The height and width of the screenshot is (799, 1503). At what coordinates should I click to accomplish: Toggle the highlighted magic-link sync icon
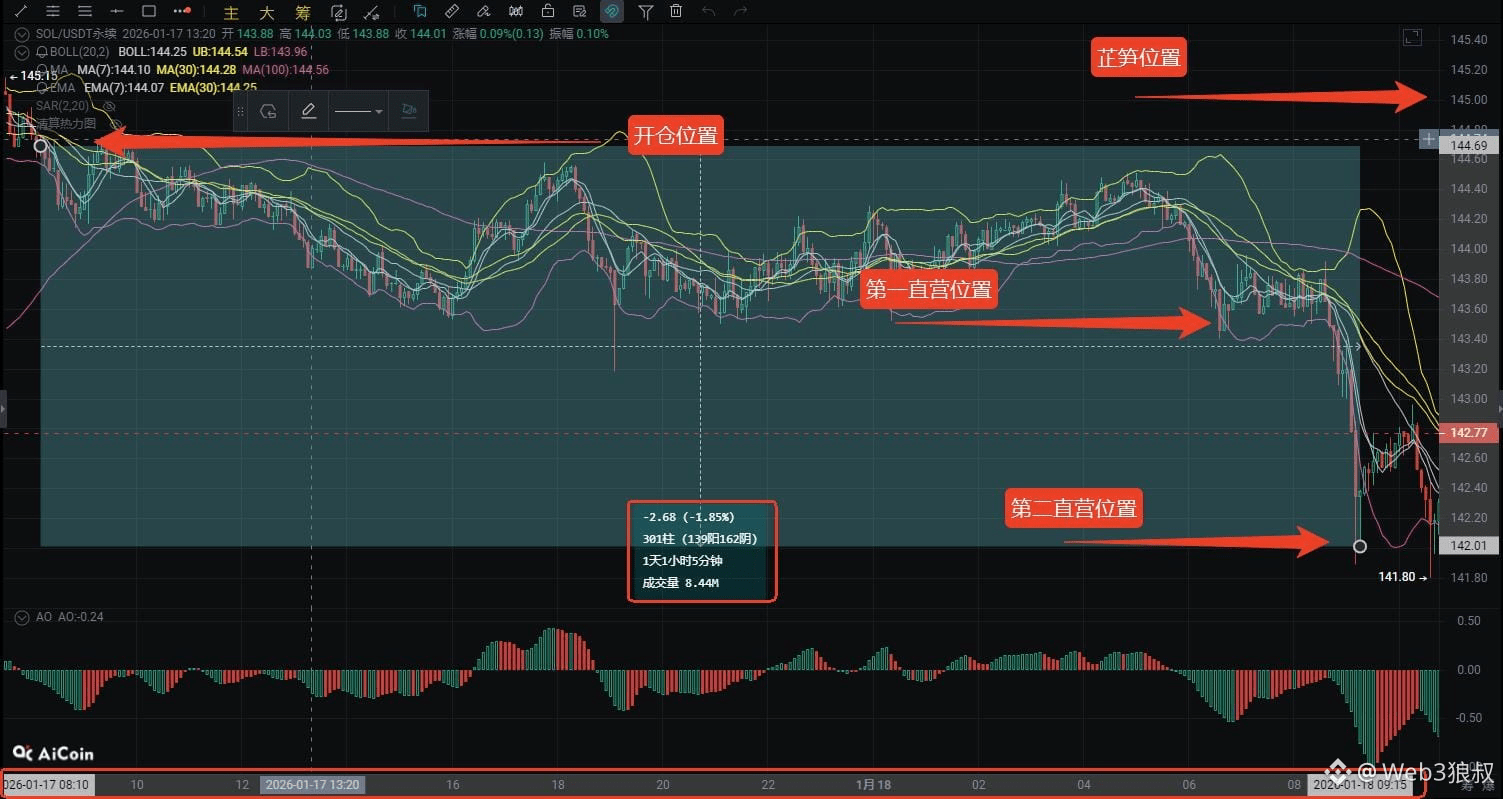[x=611, y=11]
